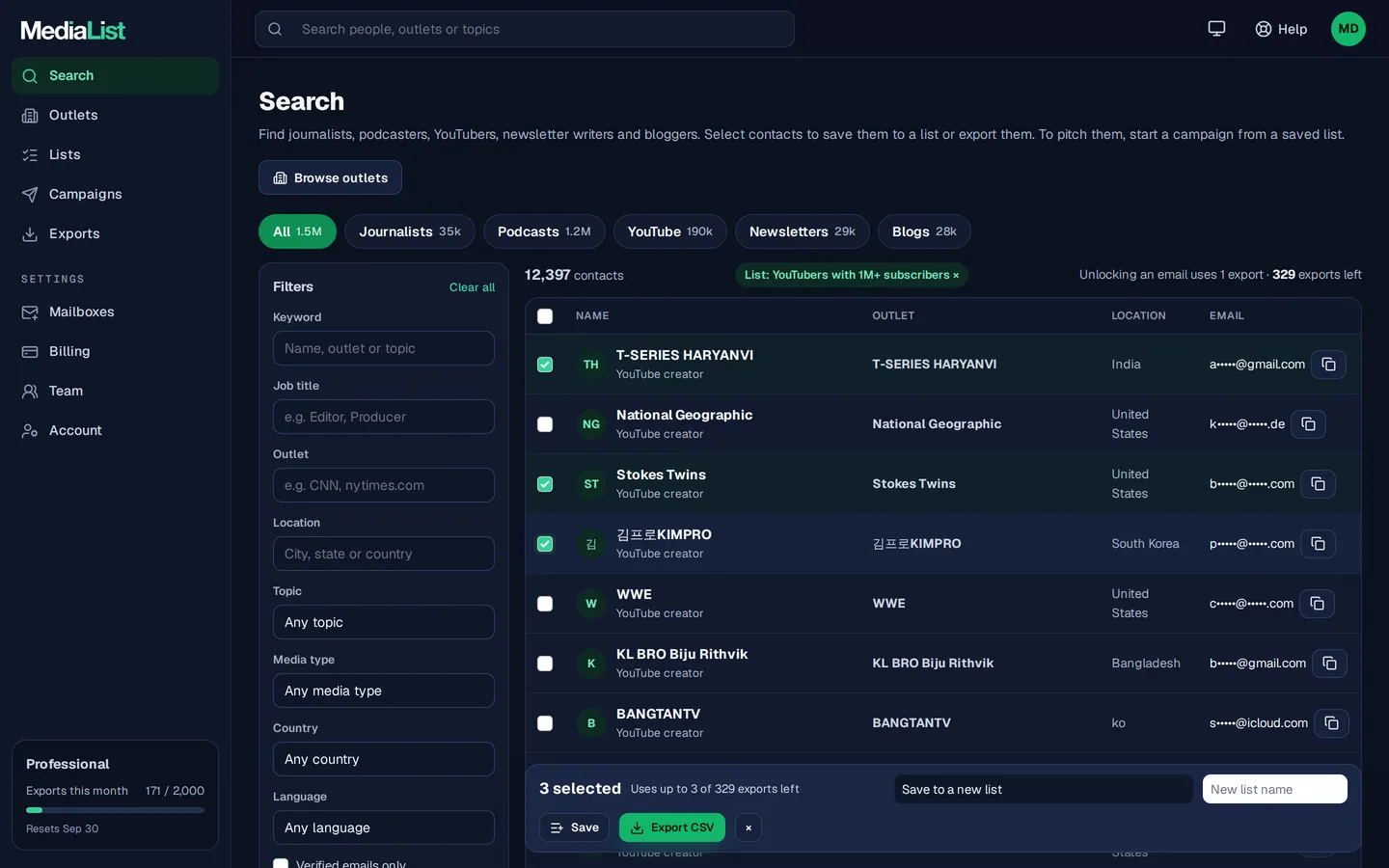Image resolution: width=1389 pixels, height=868 pixels.
Task: Check the BANGTANTV contact checkbox
Action: coord(545,723)
